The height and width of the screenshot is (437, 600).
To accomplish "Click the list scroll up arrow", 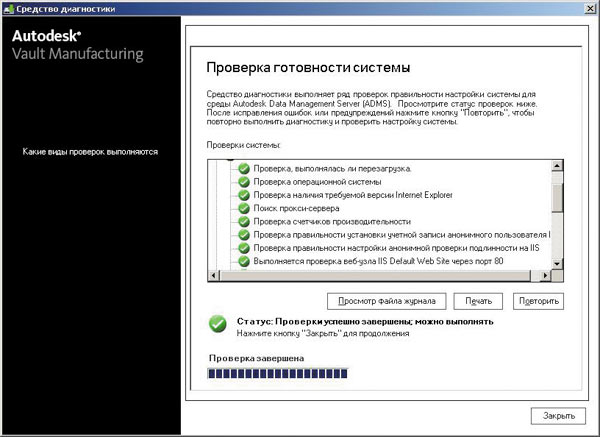I will click(557, 166).
